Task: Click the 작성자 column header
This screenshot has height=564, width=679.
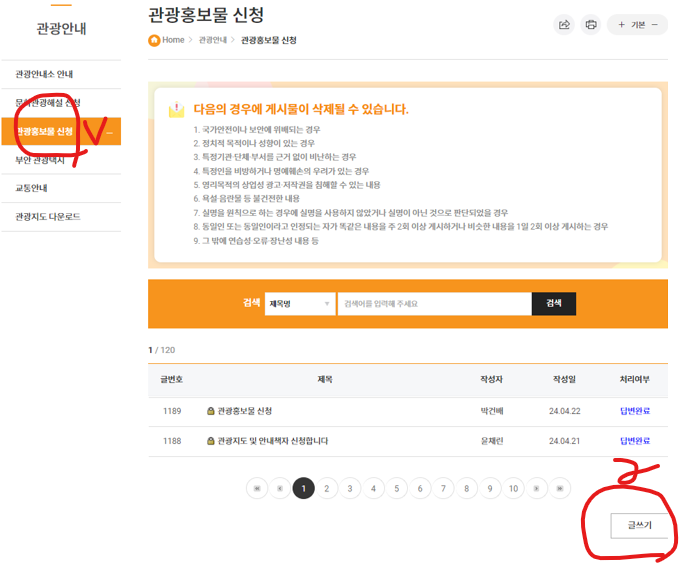Action: [491, 379]
